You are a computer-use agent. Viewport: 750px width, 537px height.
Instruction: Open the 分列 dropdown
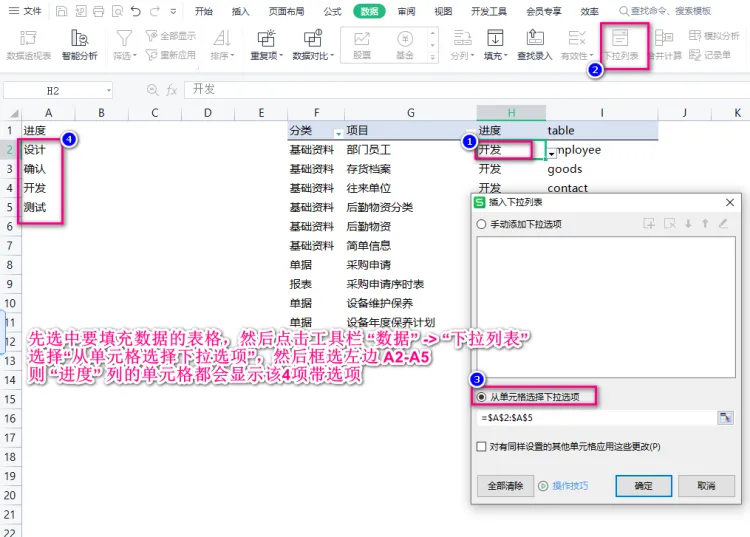(462, 45)
